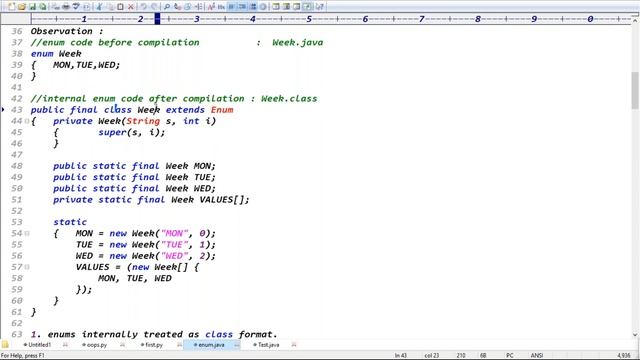Collapse the static block fold at line 54
Screen dimensions: 640x360
27,233
